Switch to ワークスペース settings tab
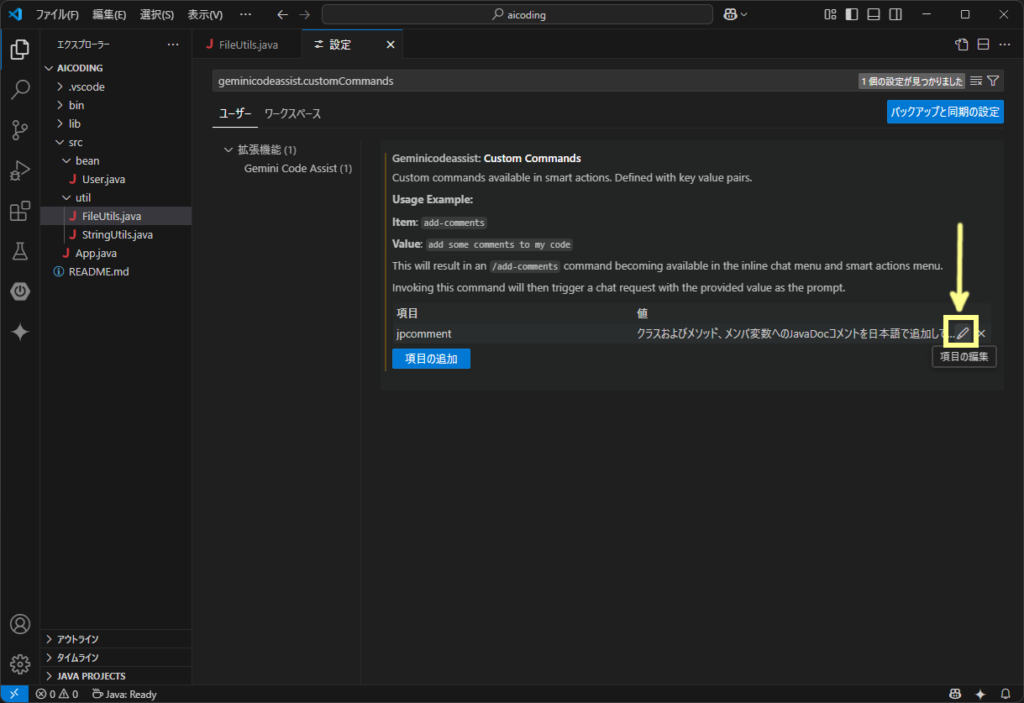This screenshot has height=703, width=1024. (293, 114)
